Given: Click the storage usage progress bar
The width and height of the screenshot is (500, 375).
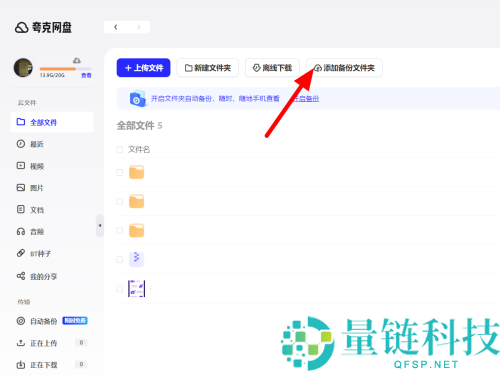Looking at the screenshot, I should pyautogui.click(x=66, y=69).
